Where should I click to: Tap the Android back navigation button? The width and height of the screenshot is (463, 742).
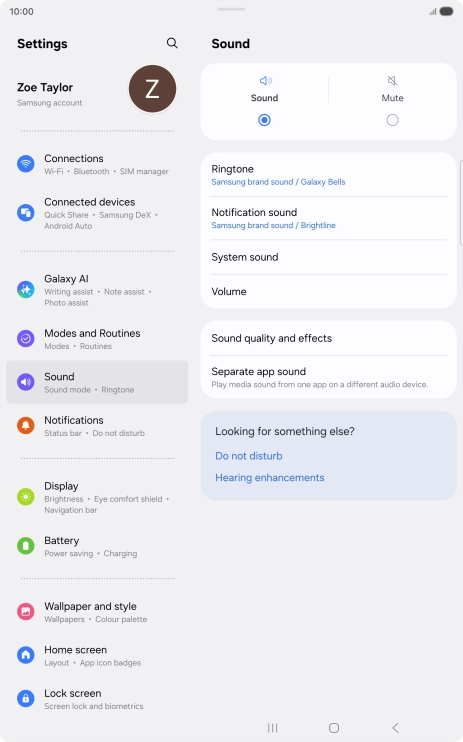(x=395, y=727)
